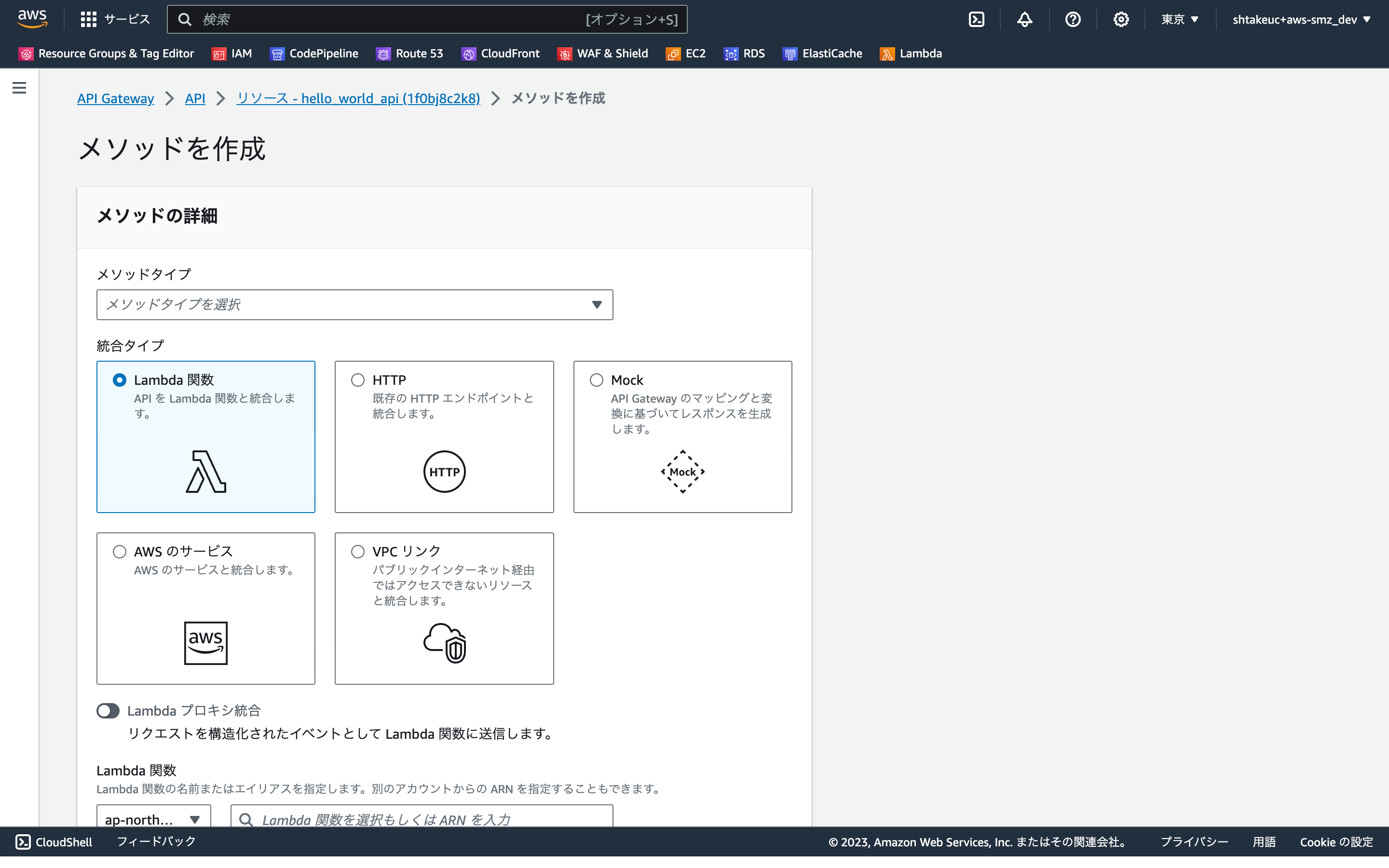Click the メソッドの詳細 section heading
This screenshot has height=868, width=1389.
(x=157, y=217)
